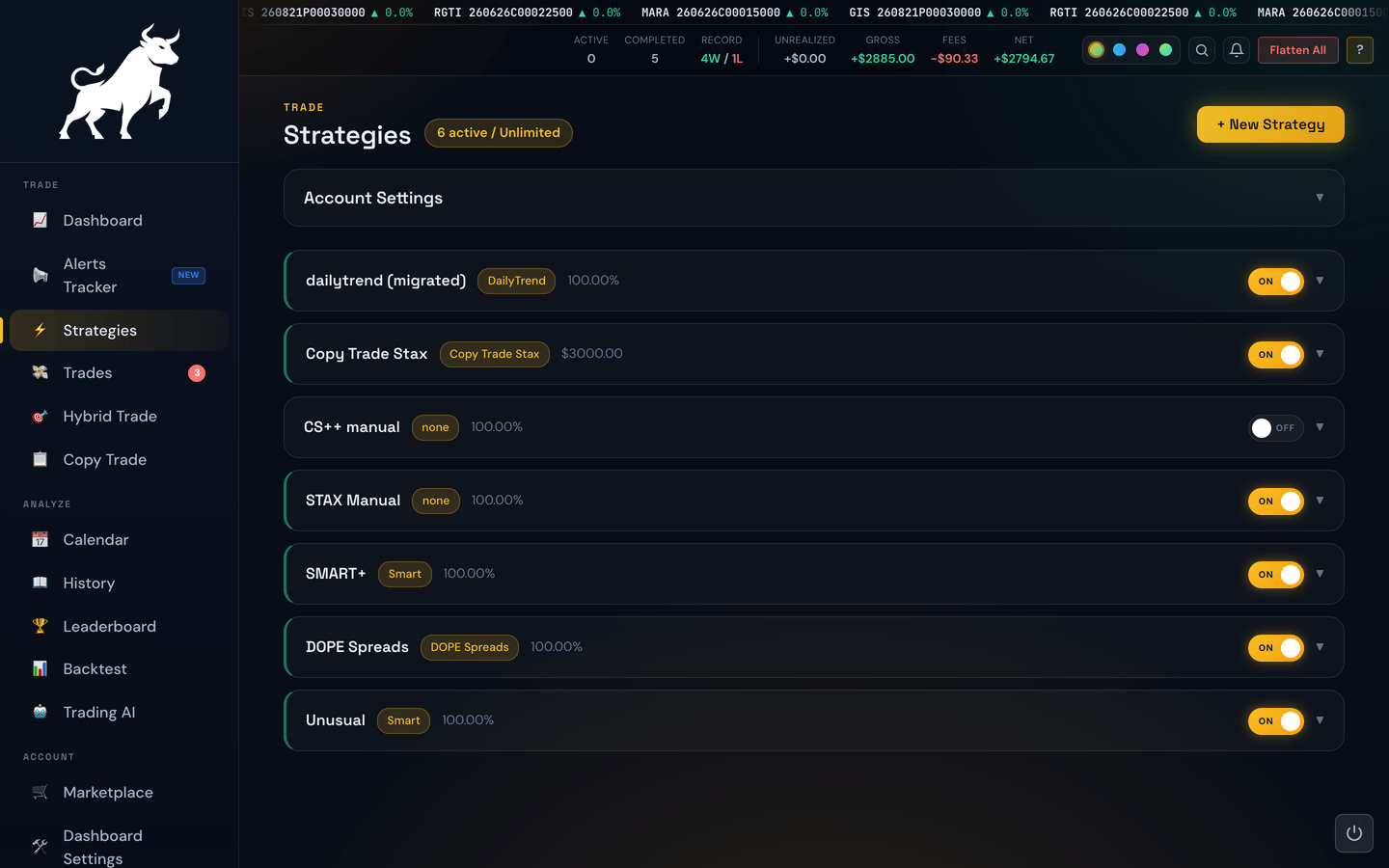Click the Flatten All button

[1297, 50]
